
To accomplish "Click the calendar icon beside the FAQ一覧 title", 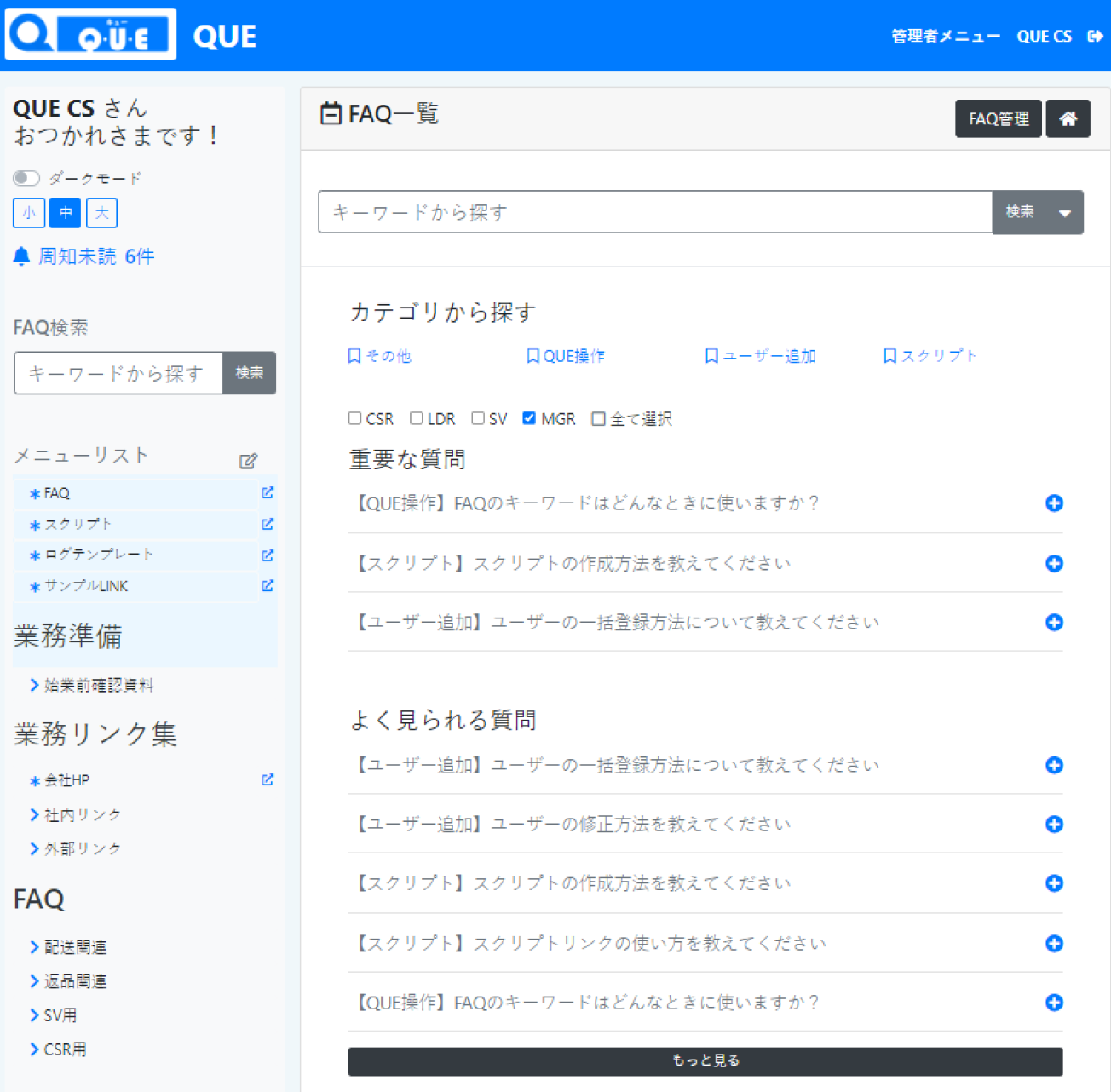I will point(331,113).
